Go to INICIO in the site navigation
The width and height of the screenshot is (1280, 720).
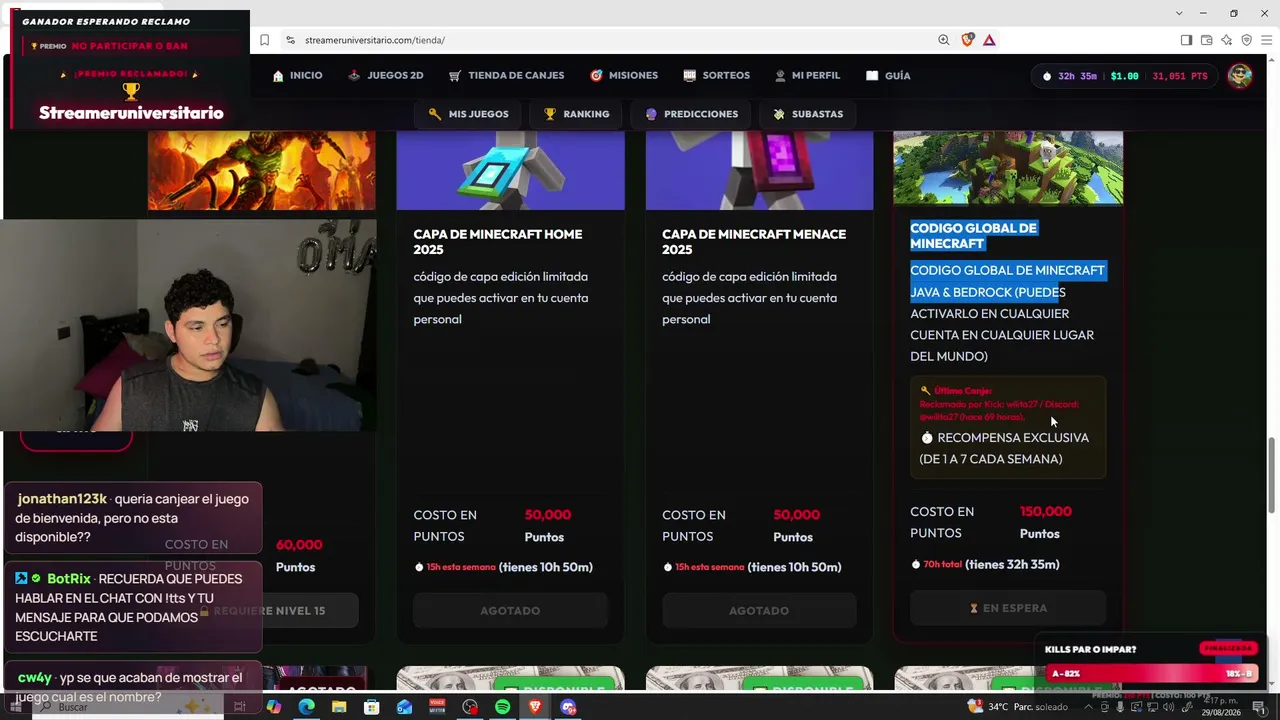tap(297, 75)
